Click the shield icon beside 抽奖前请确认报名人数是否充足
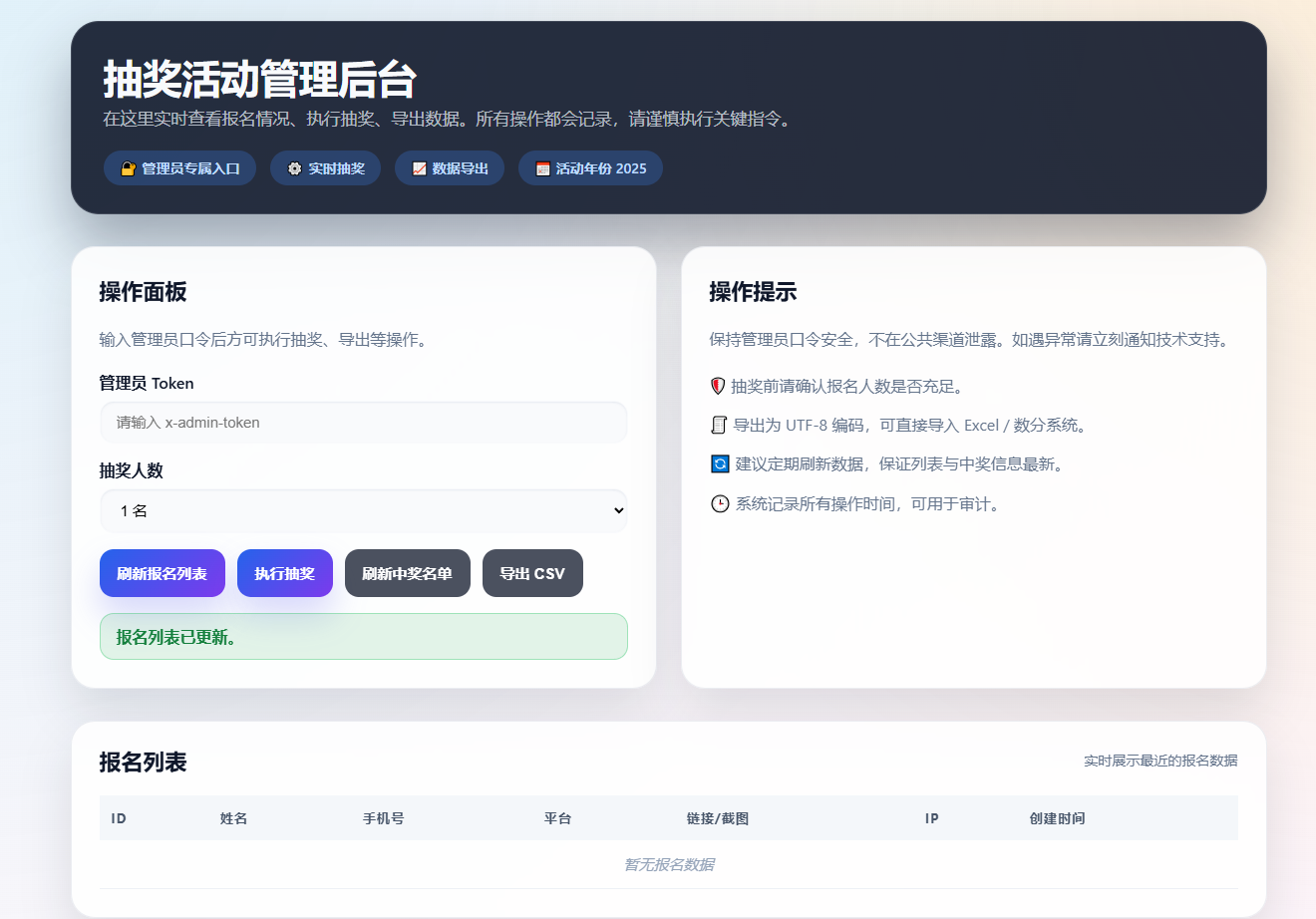Viewport: 1316px width, 919px height. click(x=718, y=386)
